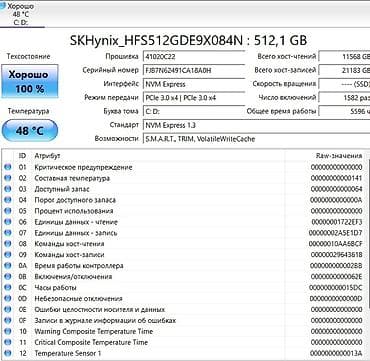This screenshot has width=370, height=361.
Task: Click status icon for Команды хост-записи row
Action: (x=7, y=255)
